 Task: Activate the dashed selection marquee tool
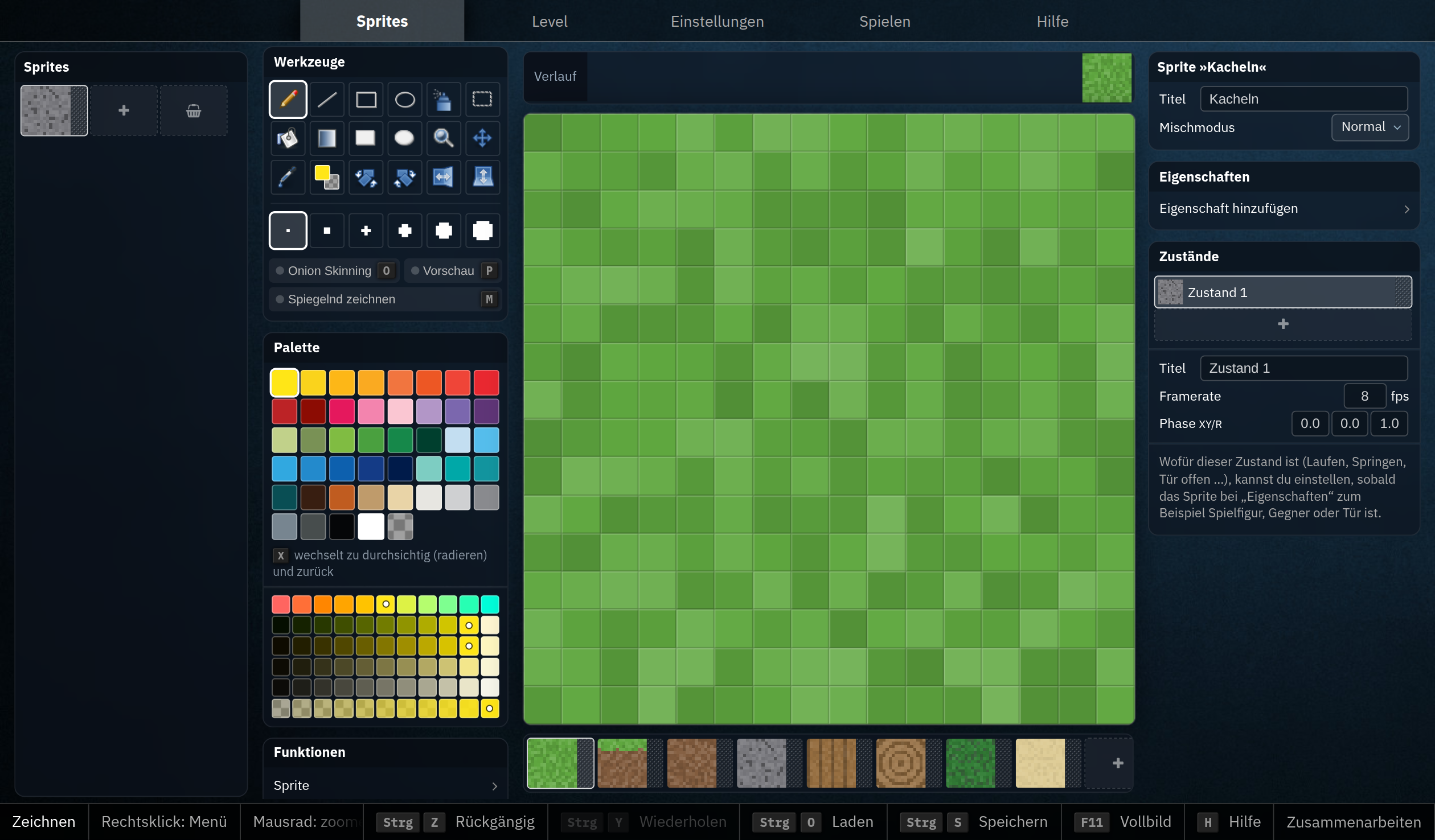[x=482, y=100]
